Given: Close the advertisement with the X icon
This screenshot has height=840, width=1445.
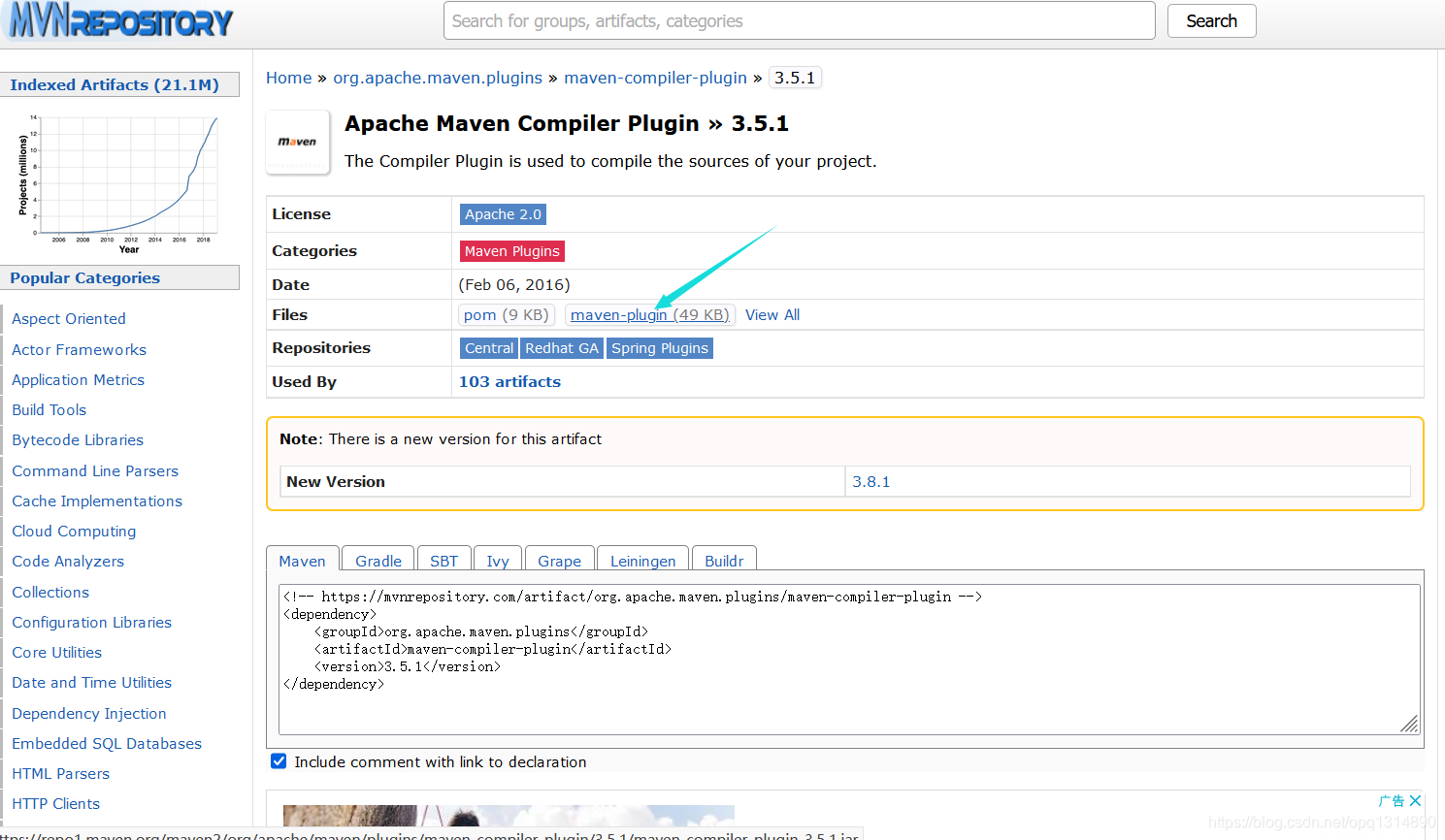Looking at the screenshot, I should coord(1415,800).
